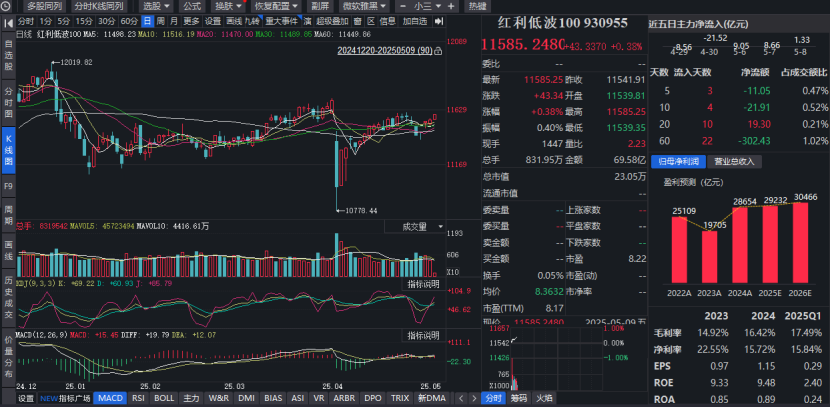Select the MACD indicator tab
The image size is (831, 407).
pos(111,398)
